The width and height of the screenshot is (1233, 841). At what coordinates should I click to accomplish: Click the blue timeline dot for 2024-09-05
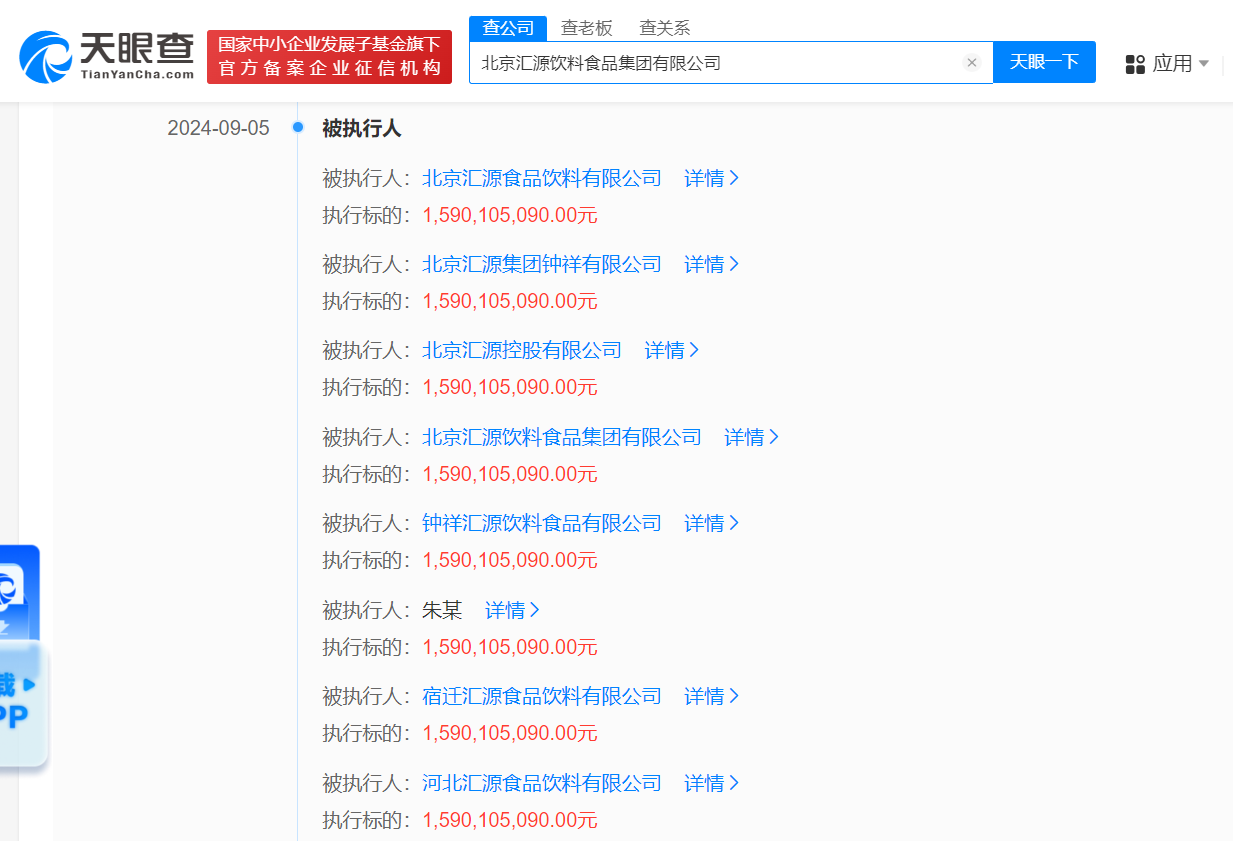297,128
